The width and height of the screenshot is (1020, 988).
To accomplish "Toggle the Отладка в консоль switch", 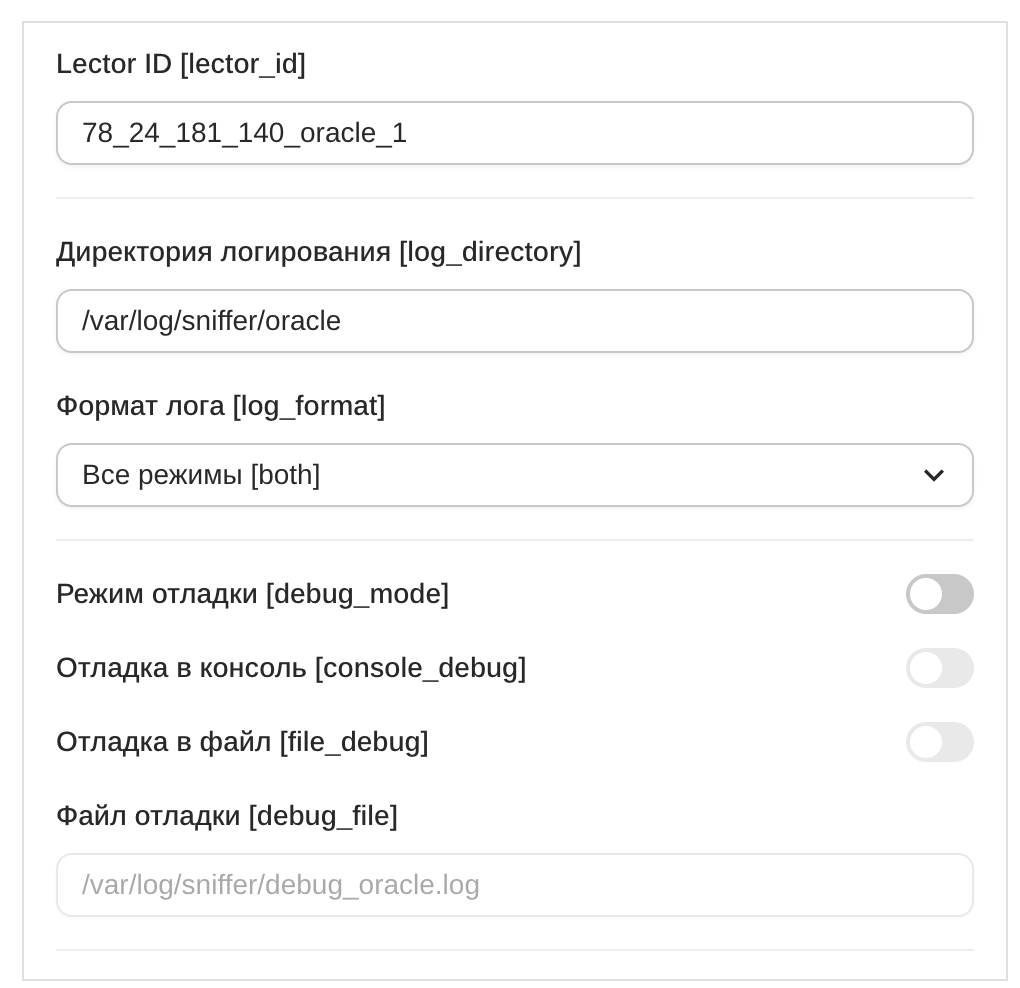I will (x=940, y=668).
